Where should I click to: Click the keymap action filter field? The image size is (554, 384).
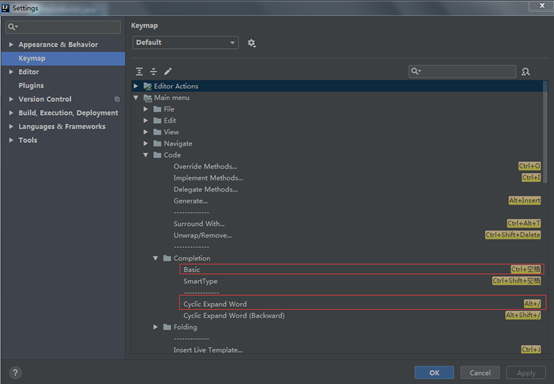point(462,71)
